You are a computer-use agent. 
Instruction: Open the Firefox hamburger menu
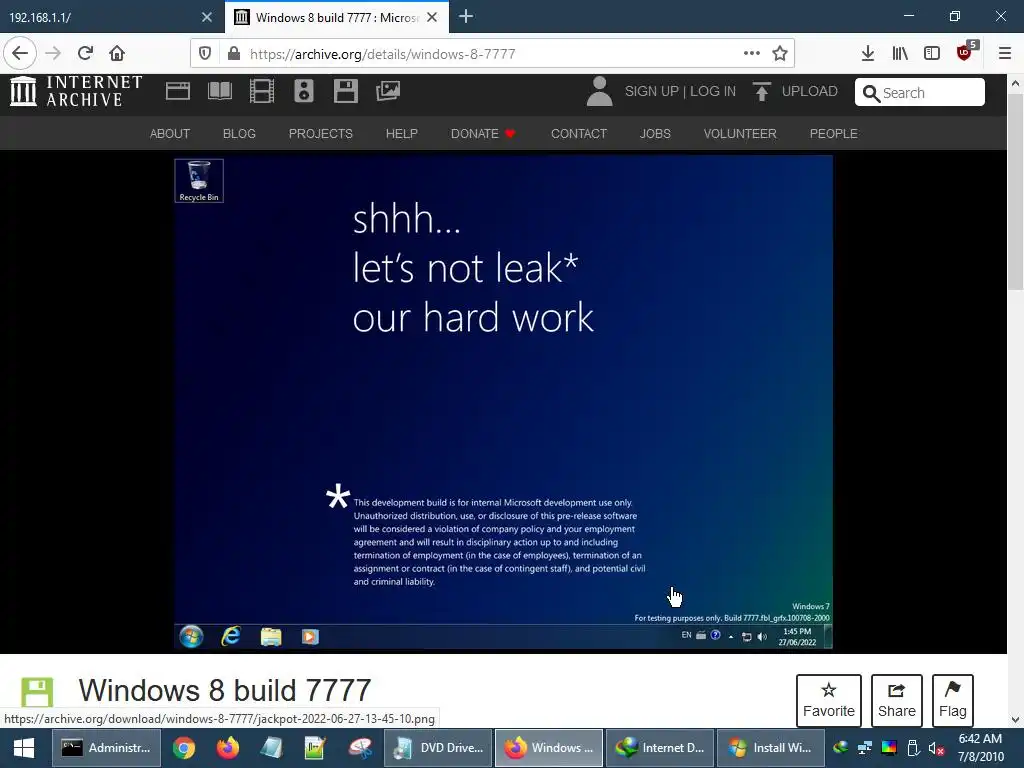[1004, 54]
